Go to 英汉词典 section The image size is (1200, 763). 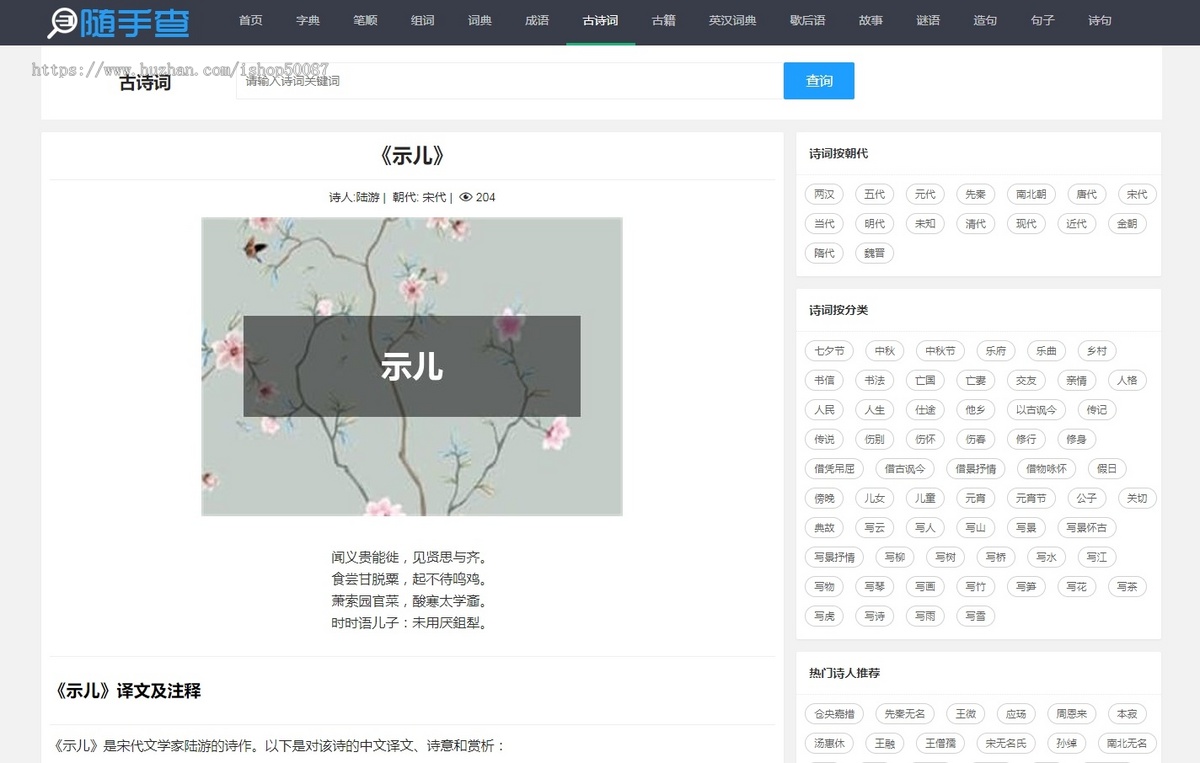[733, 20]
